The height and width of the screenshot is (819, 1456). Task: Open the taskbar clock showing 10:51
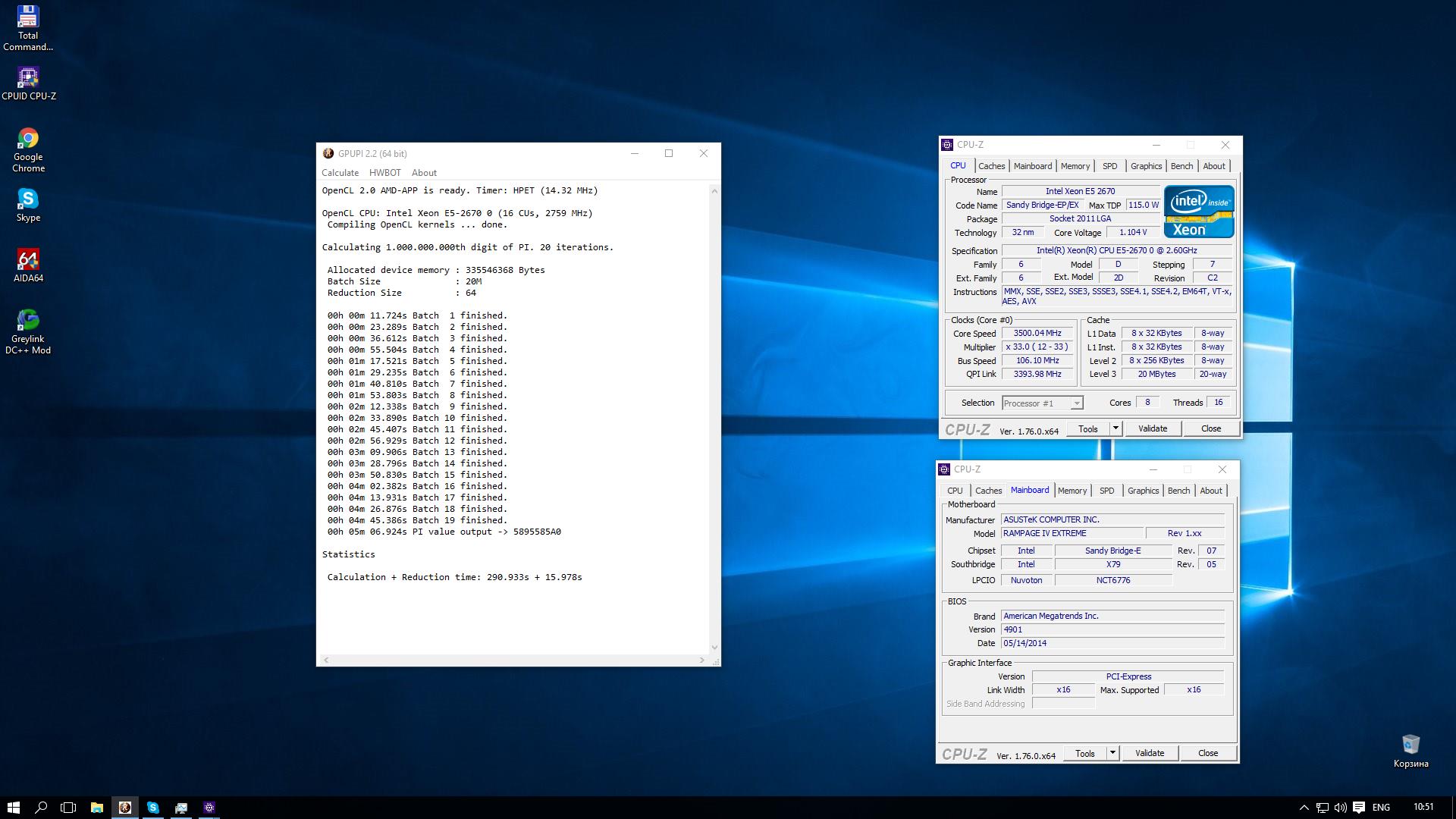click(x=1423, y=808)
